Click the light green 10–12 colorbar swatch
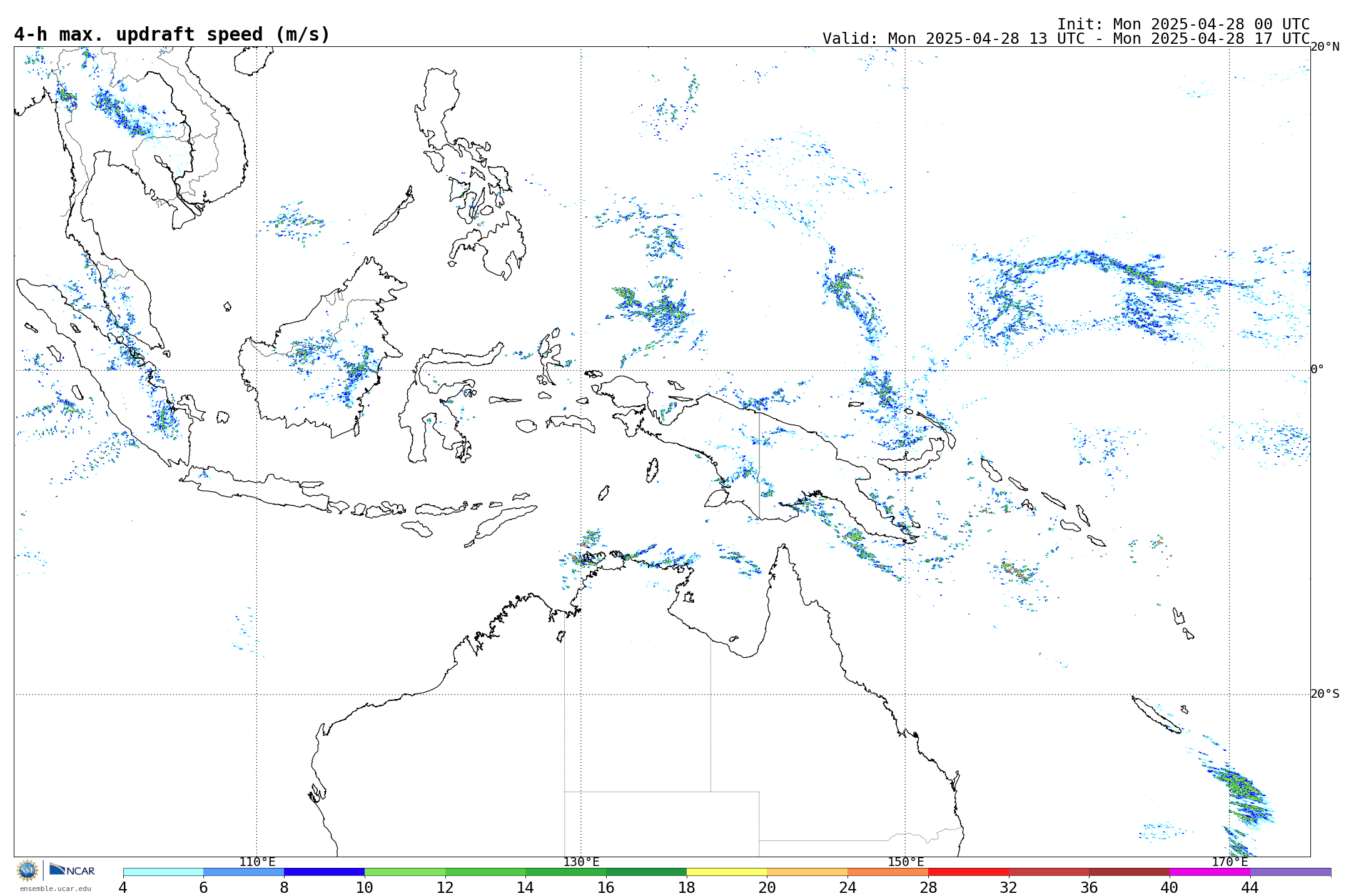 point(405,872)
